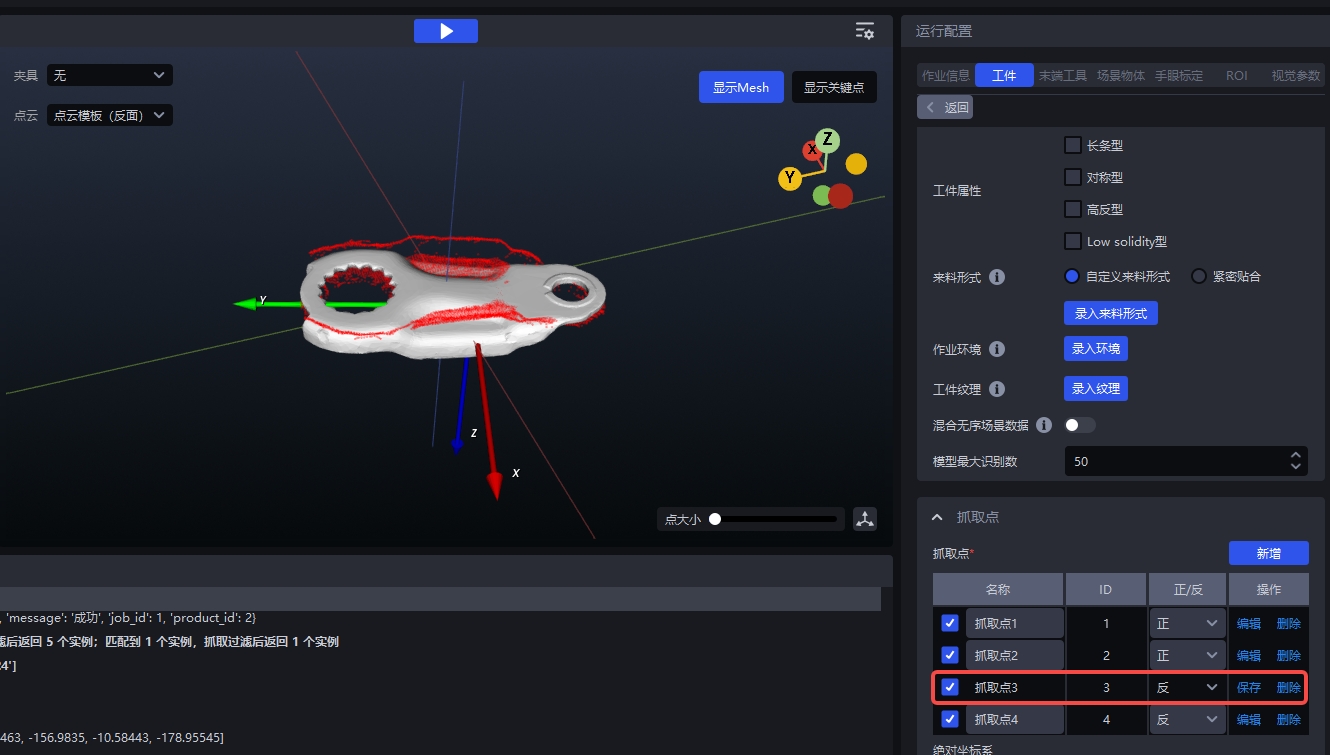Click the axis reset view icon
Viewport: 1330px width, 755px height.
click(865, 519)
